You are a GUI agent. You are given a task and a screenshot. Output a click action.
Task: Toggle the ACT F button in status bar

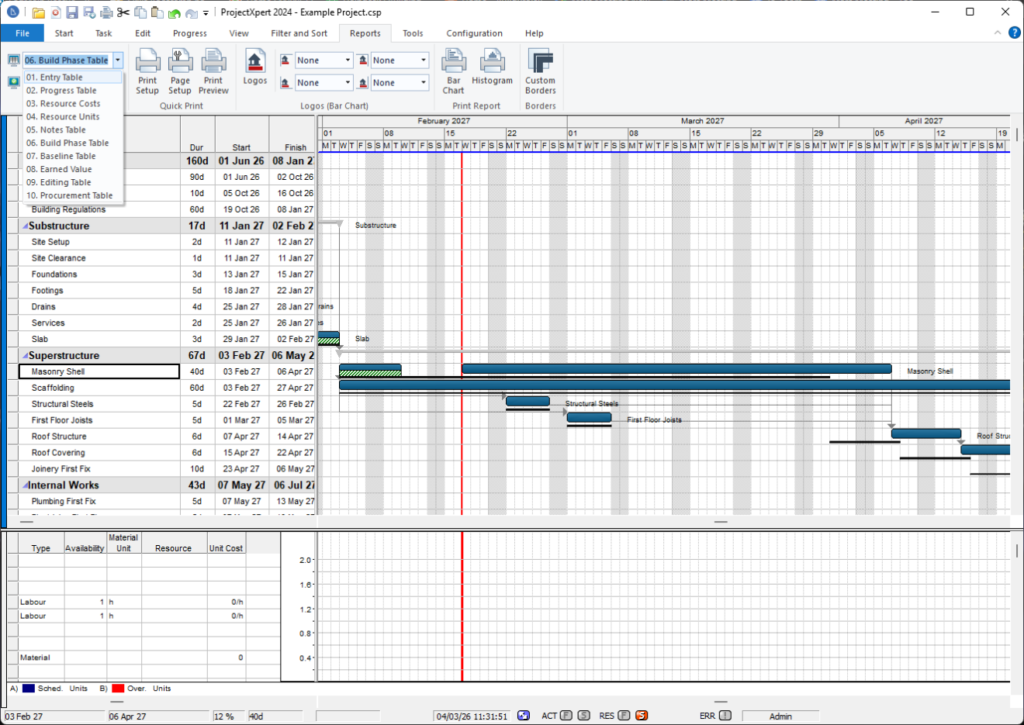(x=566, y=716)
